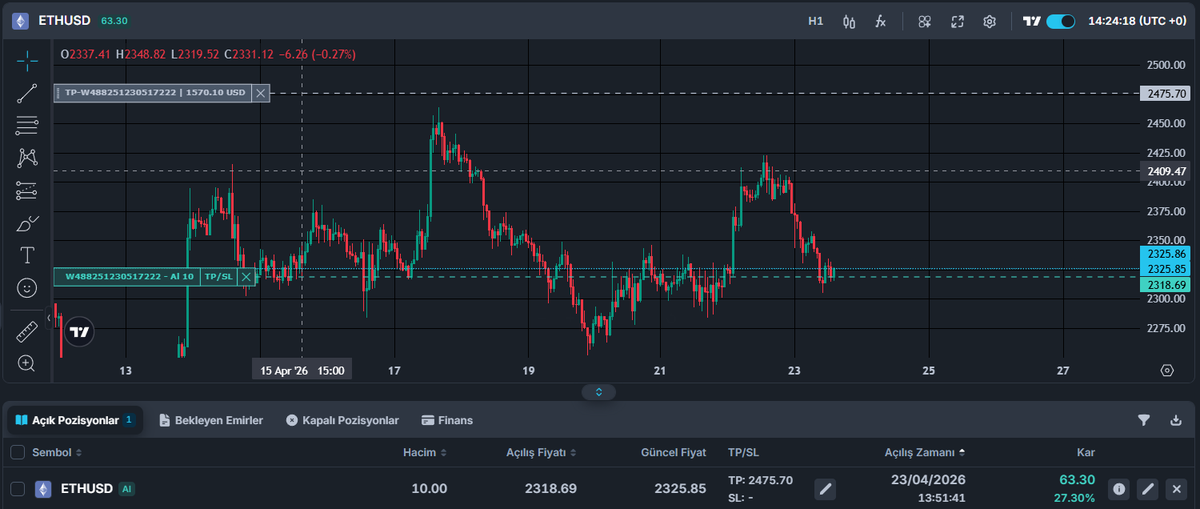The image size is (1200, 509).
Task: Select the XABCD pattern tool
Action: [x=27, y=157]
